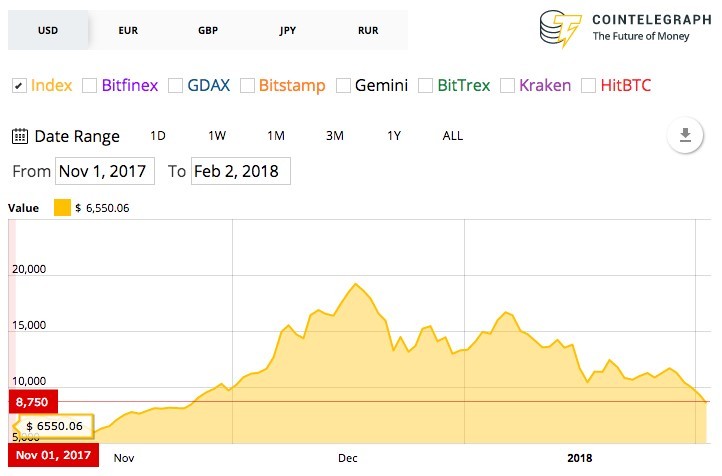This screenshot has height=476, width=722.
Task: Uncheck the Index checkbox
Action: click(19, 86)
